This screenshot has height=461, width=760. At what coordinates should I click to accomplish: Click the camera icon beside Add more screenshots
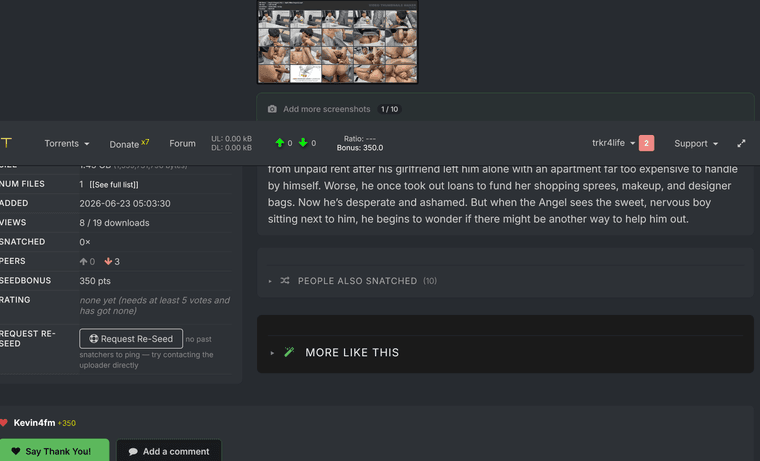point(272,109)
